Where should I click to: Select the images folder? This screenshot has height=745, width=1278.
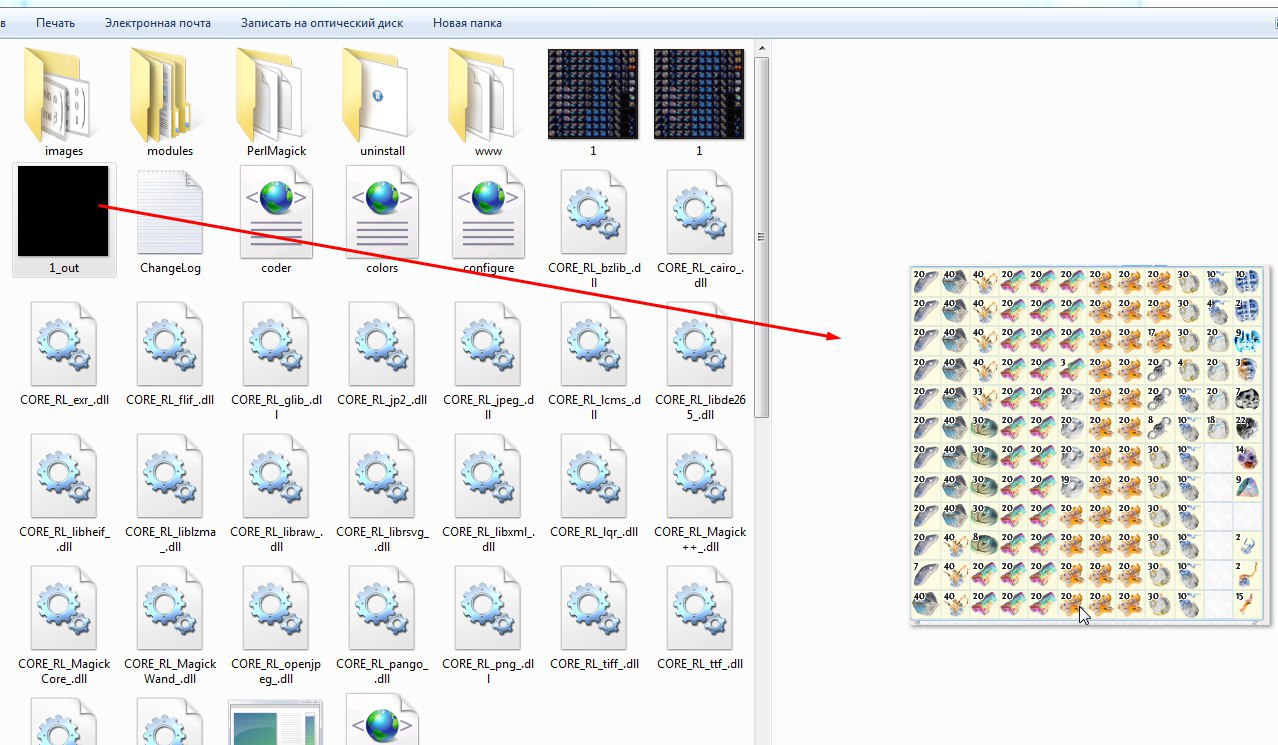(64, 103)
